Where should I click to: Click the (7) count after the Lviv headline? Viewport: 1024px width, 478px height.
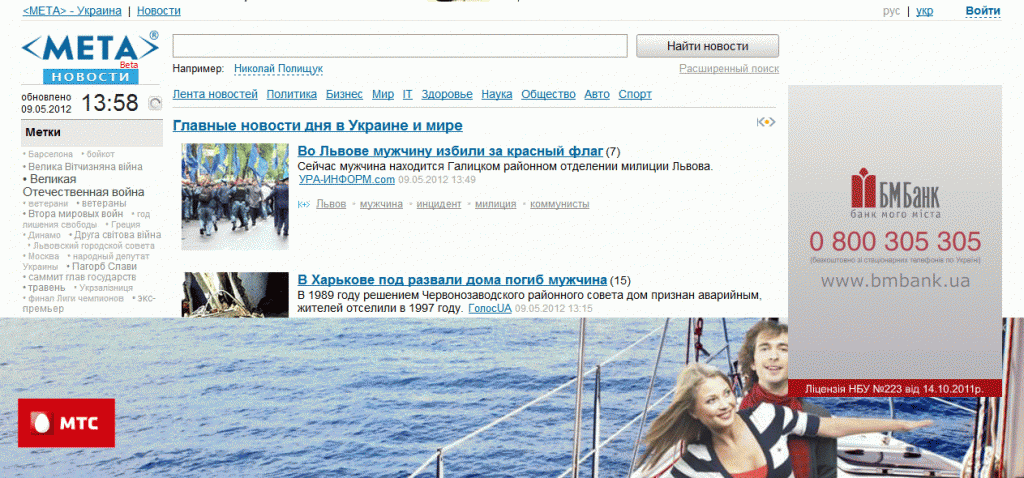613,152
